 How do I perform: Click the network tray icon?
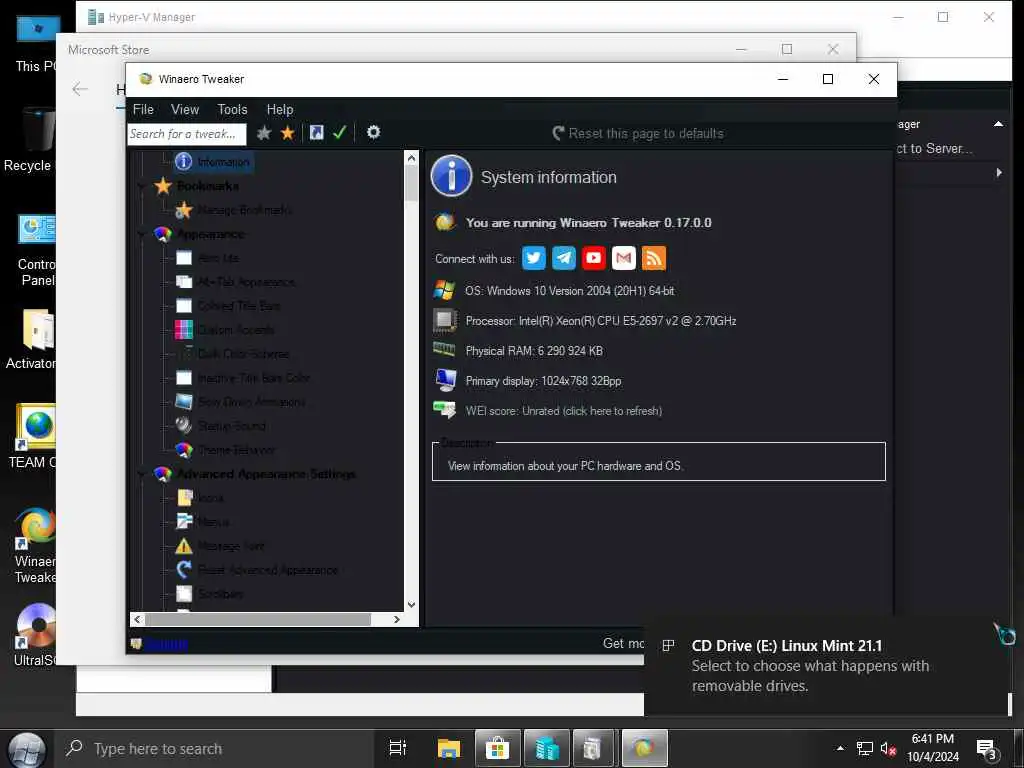[x=865, y=749]
